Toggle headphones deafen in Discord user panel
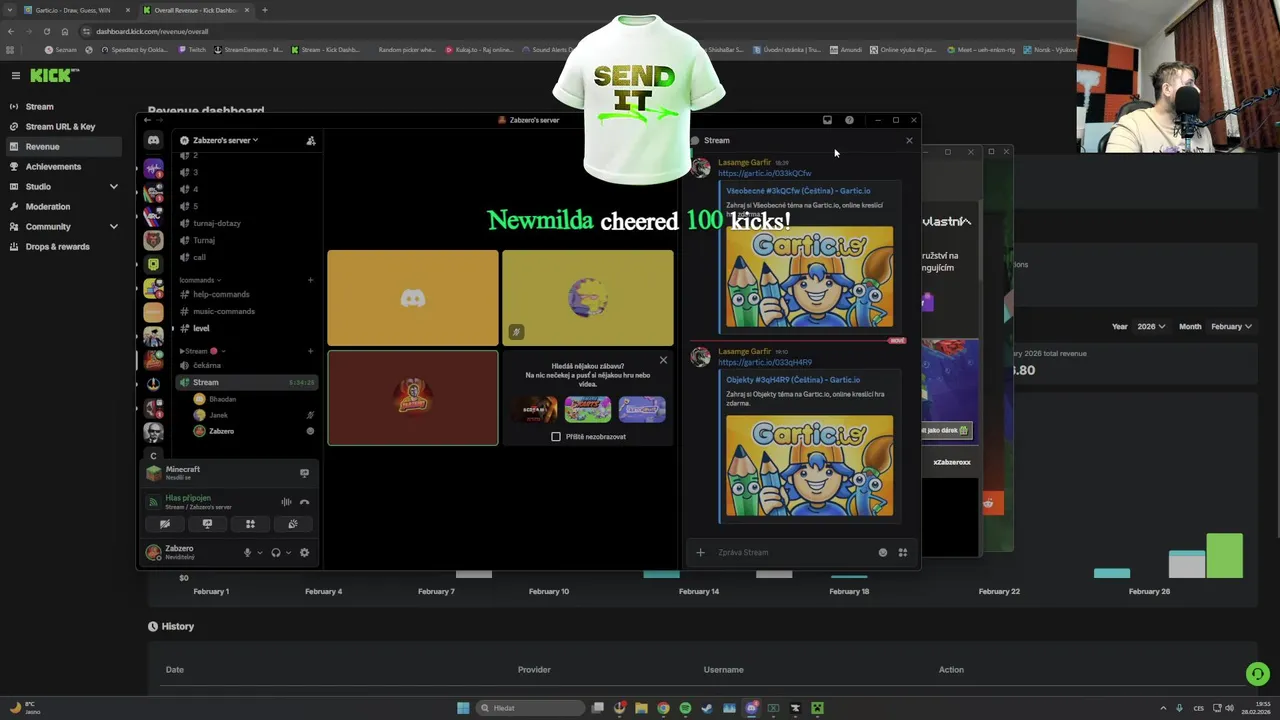The image size is (1280, 720). coord(275,552)
